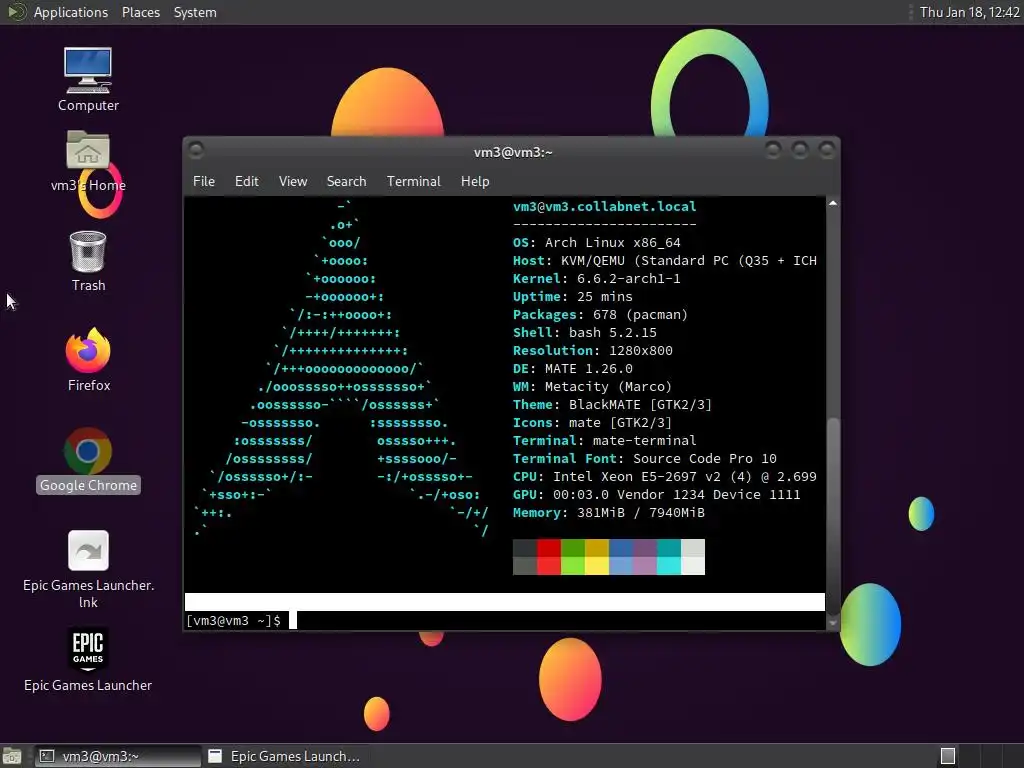Select the Epic Games Launcher.lnk shortcut

(88, 569)
